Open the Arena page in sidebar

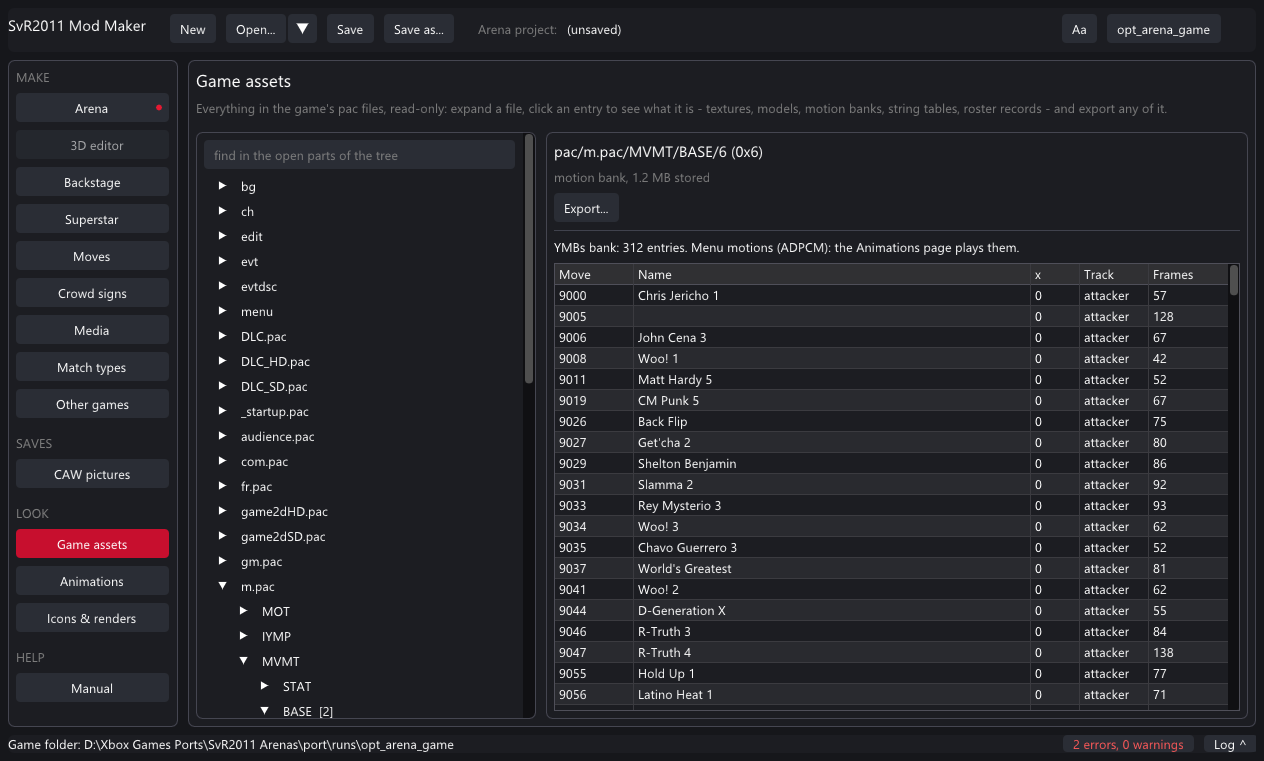coord(92,108)
